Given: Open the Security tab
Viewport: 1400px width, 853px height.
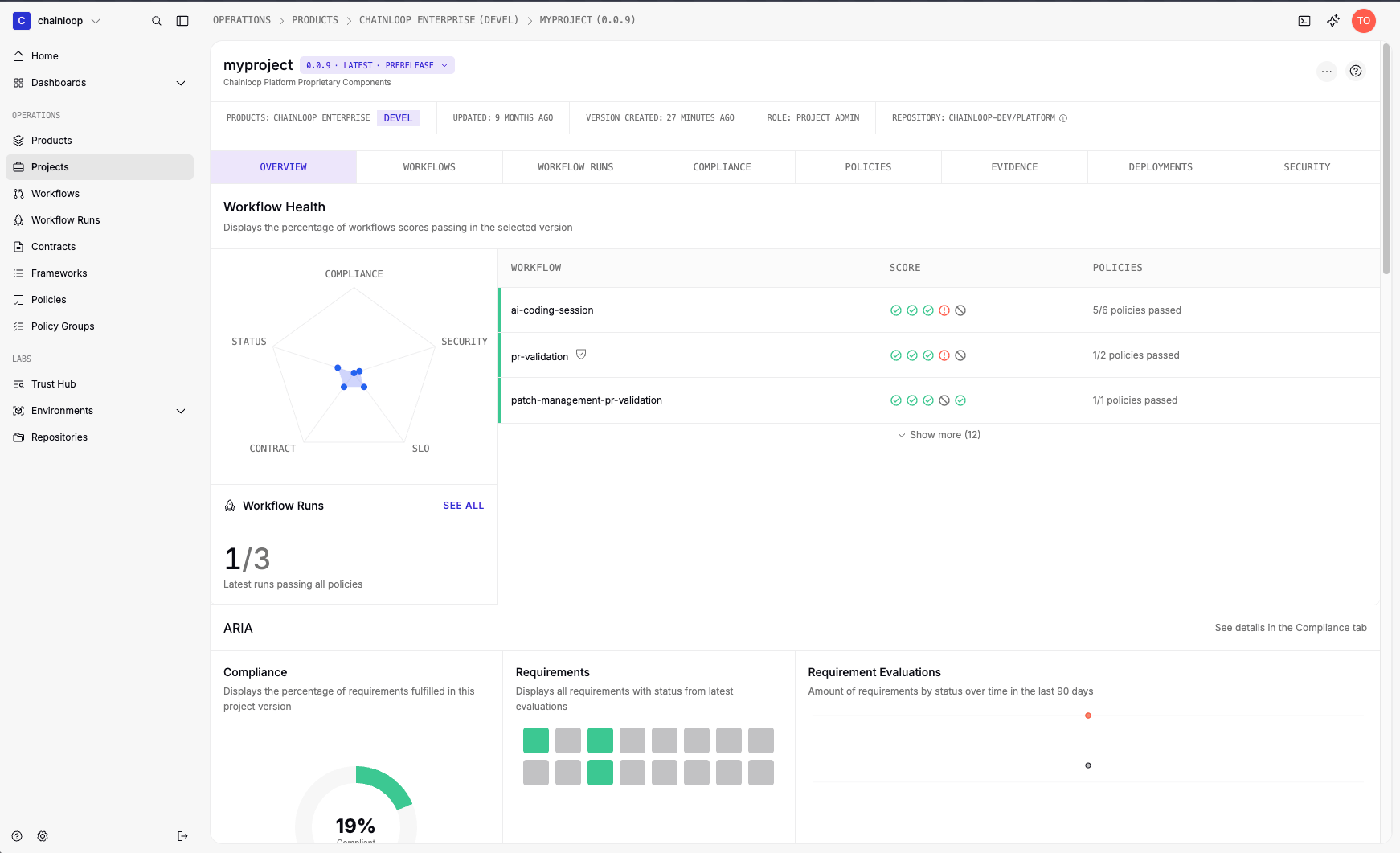Looking at the screenshot, I should click(x=1307, y=167).
